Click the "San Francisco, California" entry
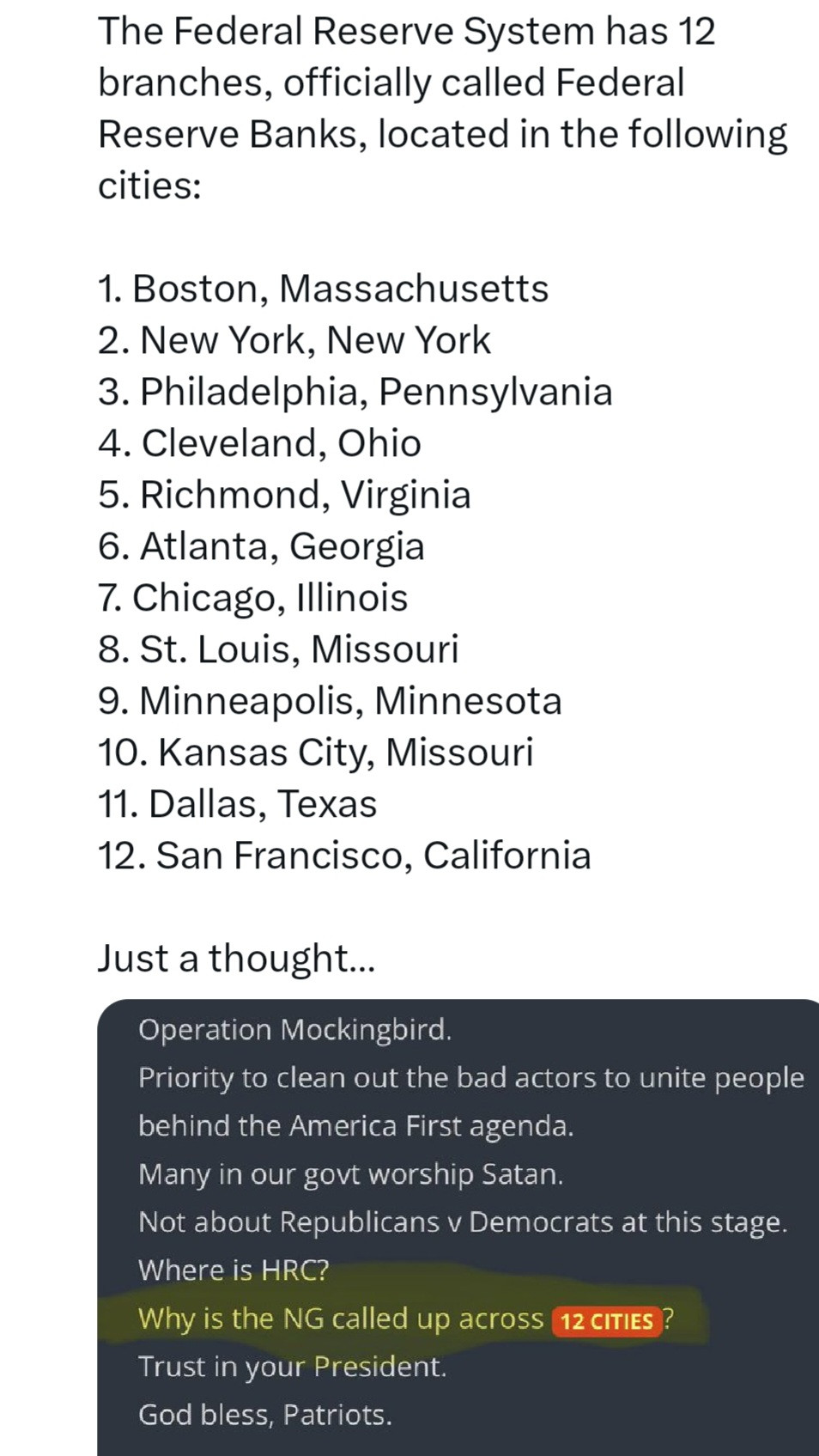This screenshot has height=1456, width=819. tap(344, 856)
